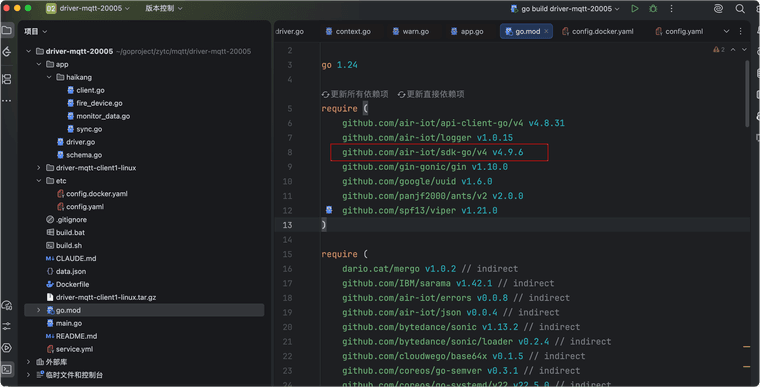Viewport: 760px width, 387px height.
Task: Click 更新直接依赖项 link
Action: (x=431, y=94)
